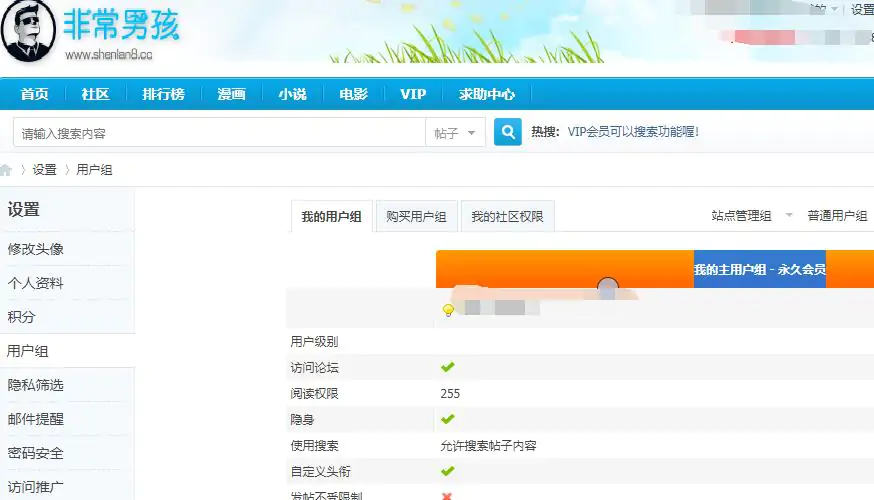The height and width of the screenshot is (500, 874).
Task: Click the 255 reading permission value
Action: 450,394
